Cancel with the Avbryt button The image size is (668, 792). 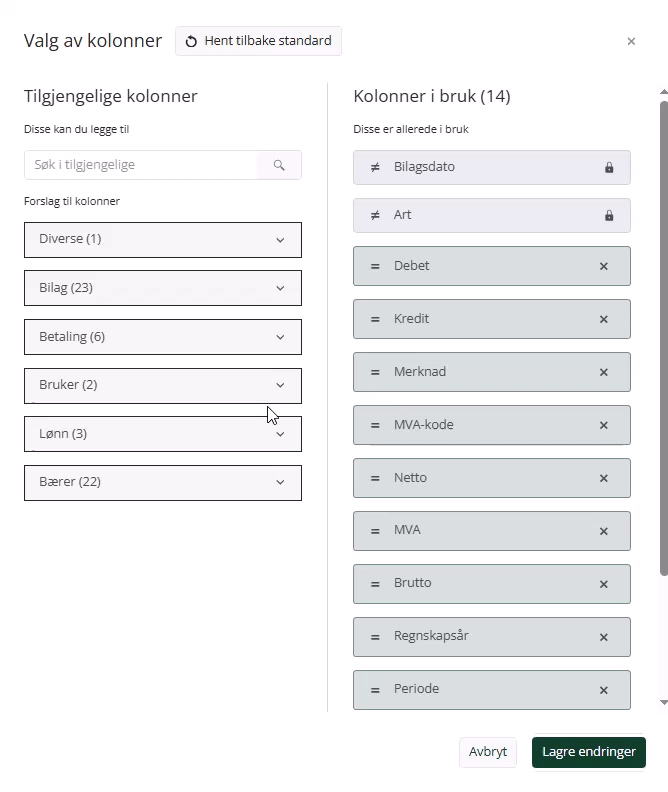488,752
